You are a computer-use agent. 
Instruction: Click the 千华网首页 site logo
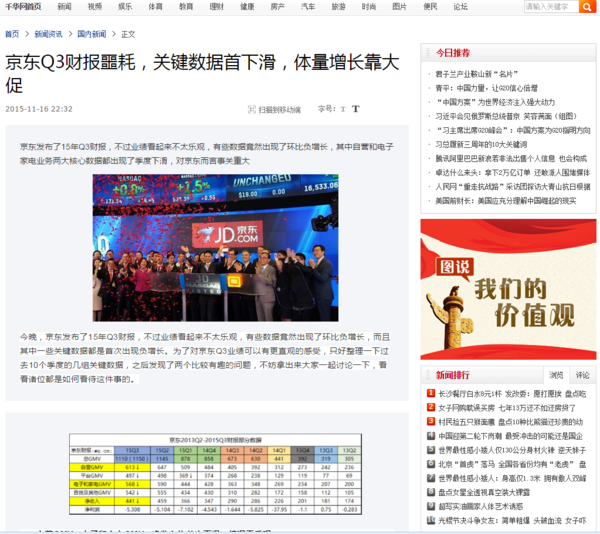tap(23, 6)
